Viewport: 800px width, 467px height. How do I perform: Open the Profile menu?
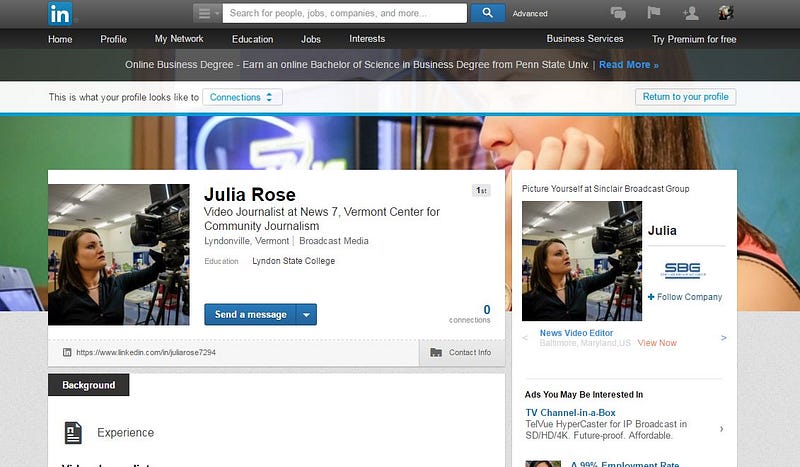point(113,39)
